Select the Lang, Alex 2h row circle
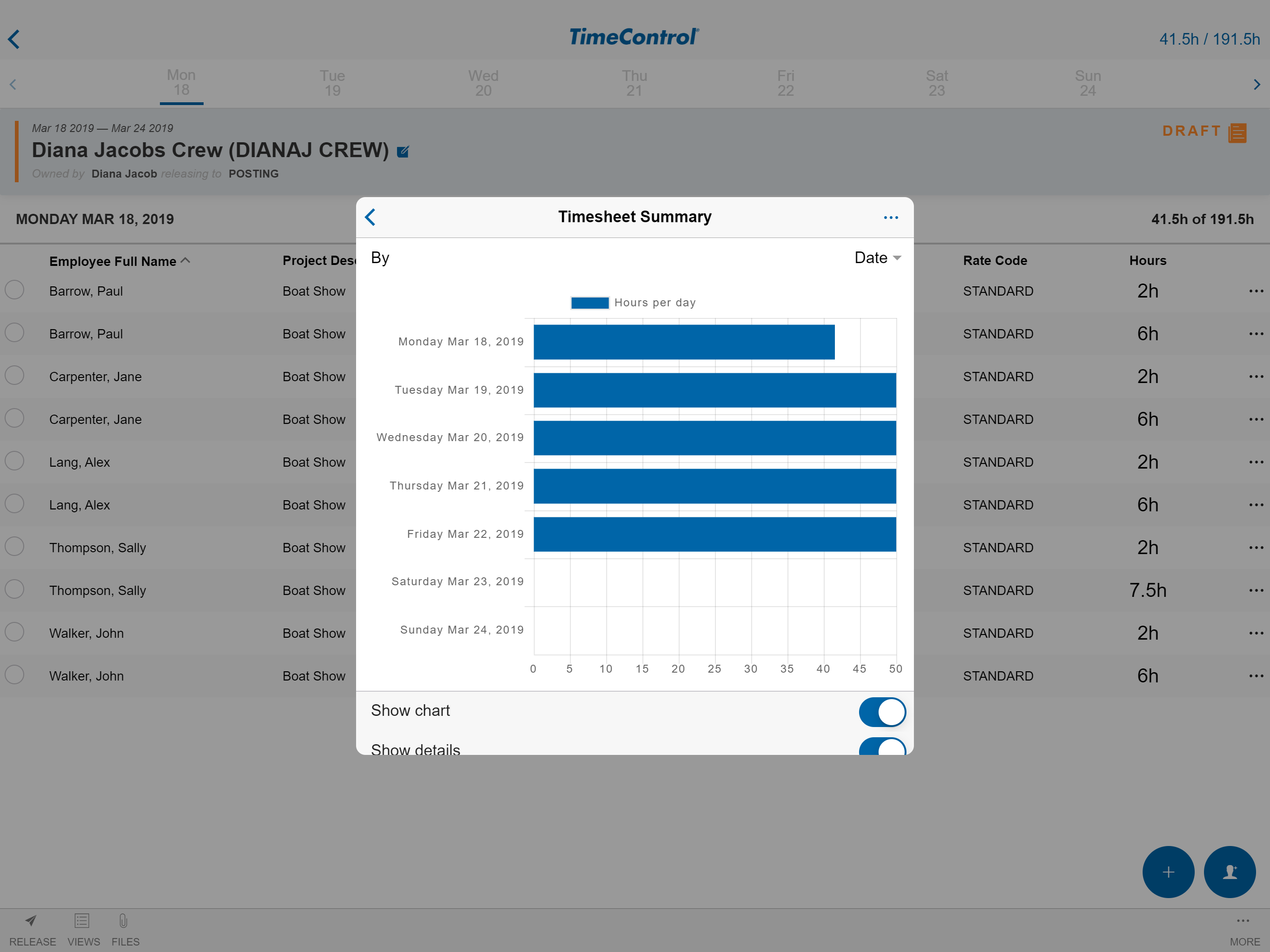Viewport: 1270px width, 952px height. tap(14, 461)
